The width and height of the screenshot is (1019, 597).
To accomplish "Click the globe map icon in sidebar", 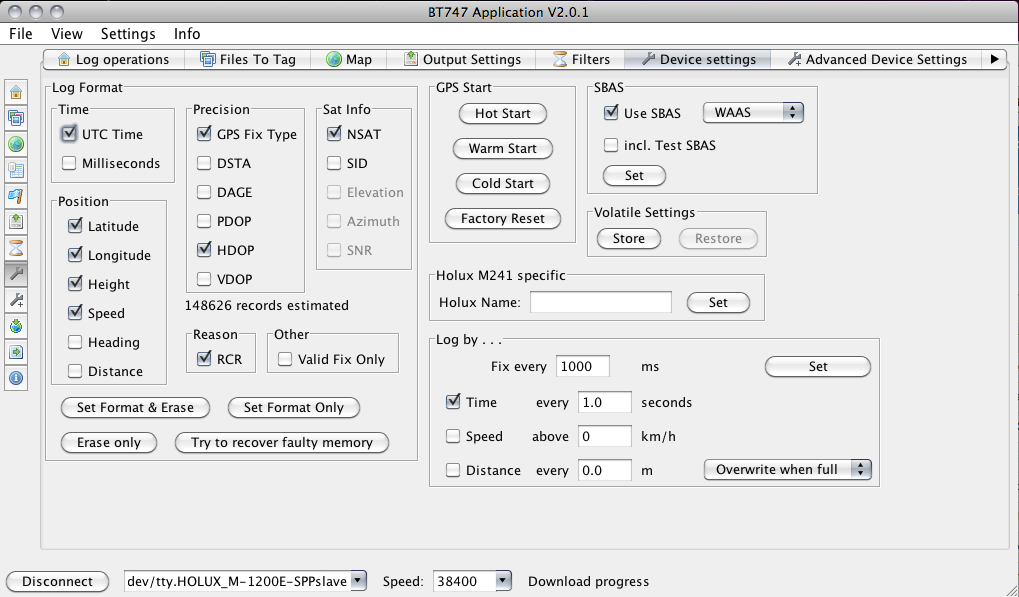I will [x=16, y=144].
